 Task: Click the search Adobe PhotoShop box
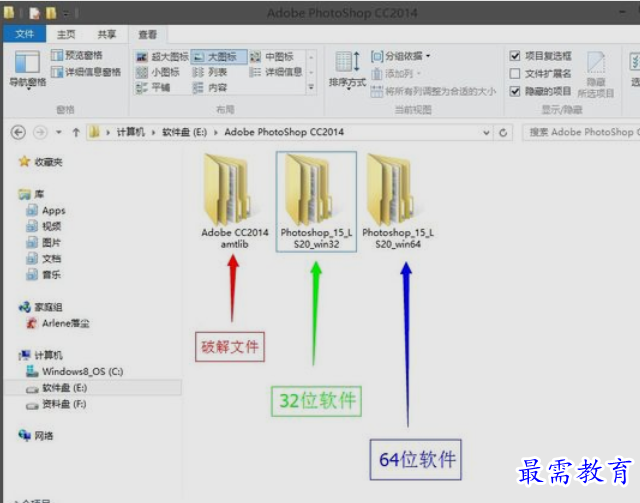(581, 132)
